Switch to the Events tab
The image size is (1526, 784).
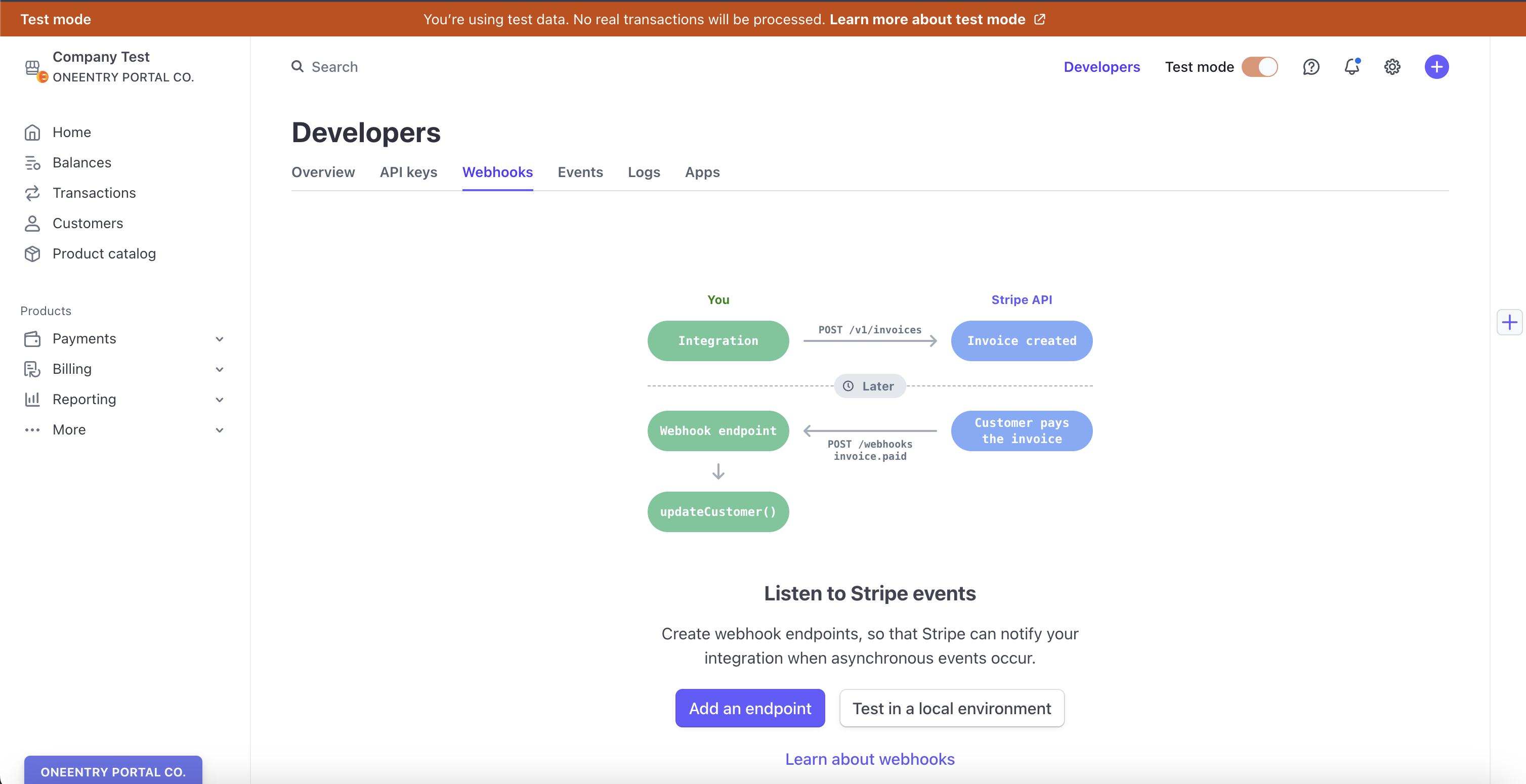click(580, 172)
